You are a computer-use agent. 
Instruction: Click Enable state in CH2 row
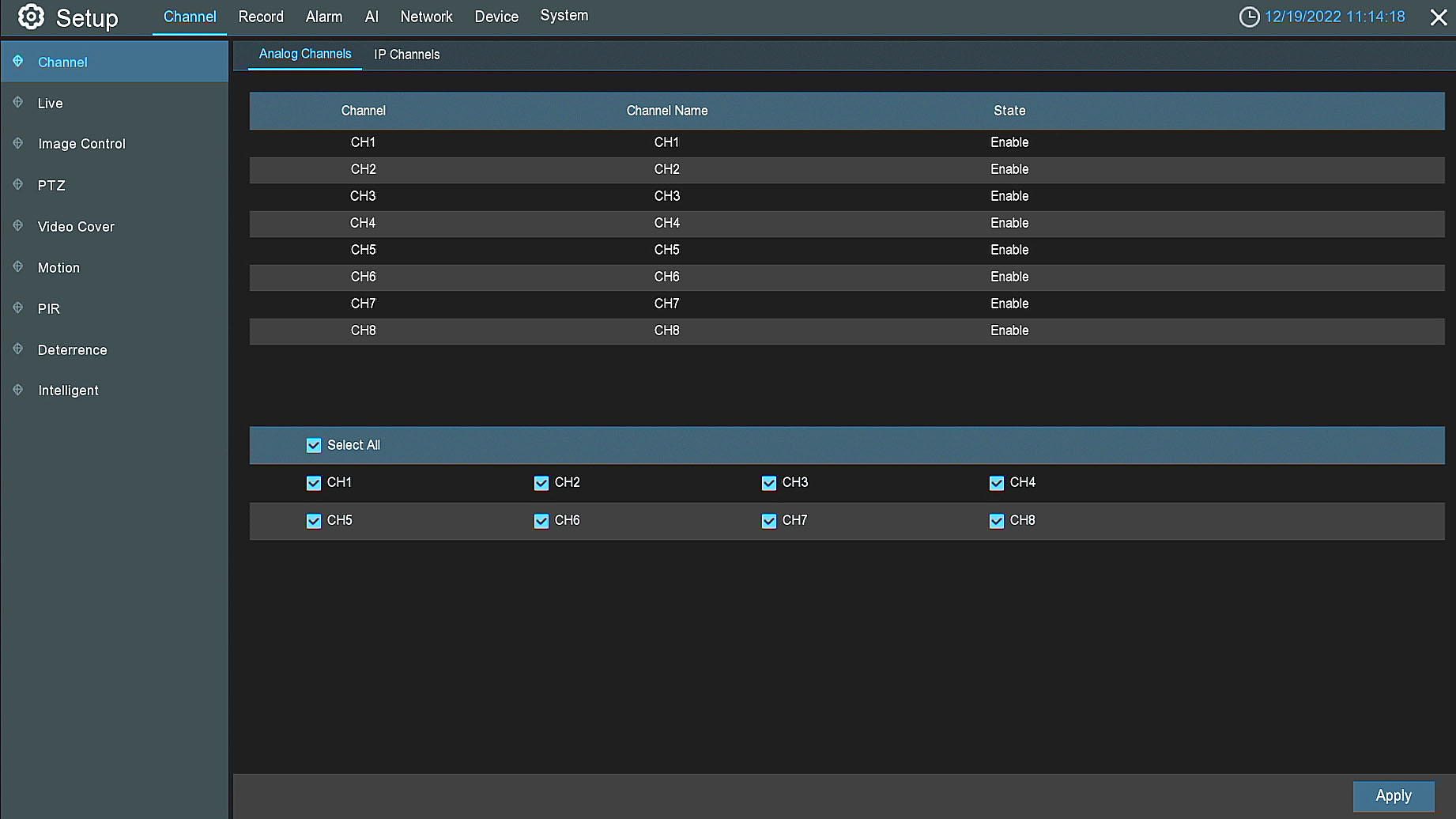coord(1009,169)
